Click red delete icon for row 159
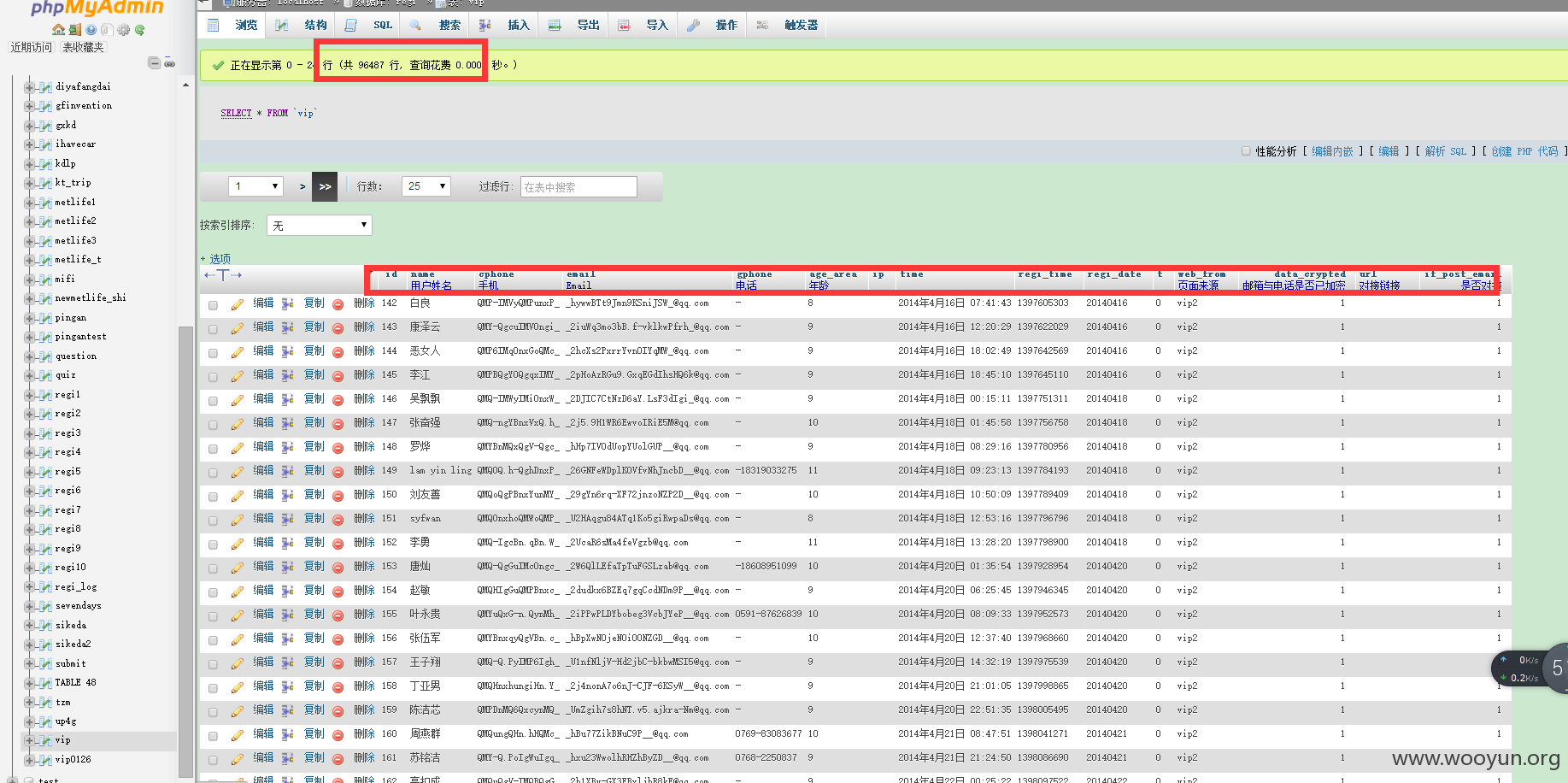This screenshot has height=783, width=1568. [x=338, y=711]
